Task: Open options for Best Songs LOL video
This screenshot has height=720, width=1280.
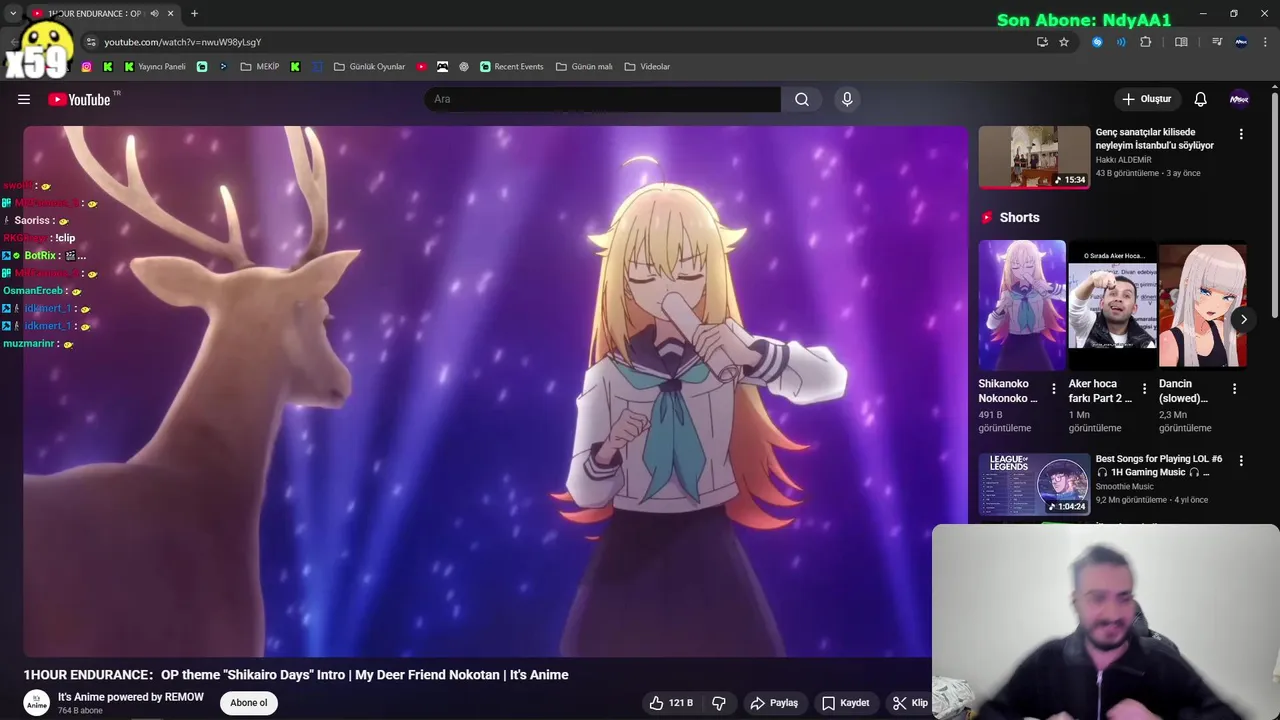Action: 1241,461
